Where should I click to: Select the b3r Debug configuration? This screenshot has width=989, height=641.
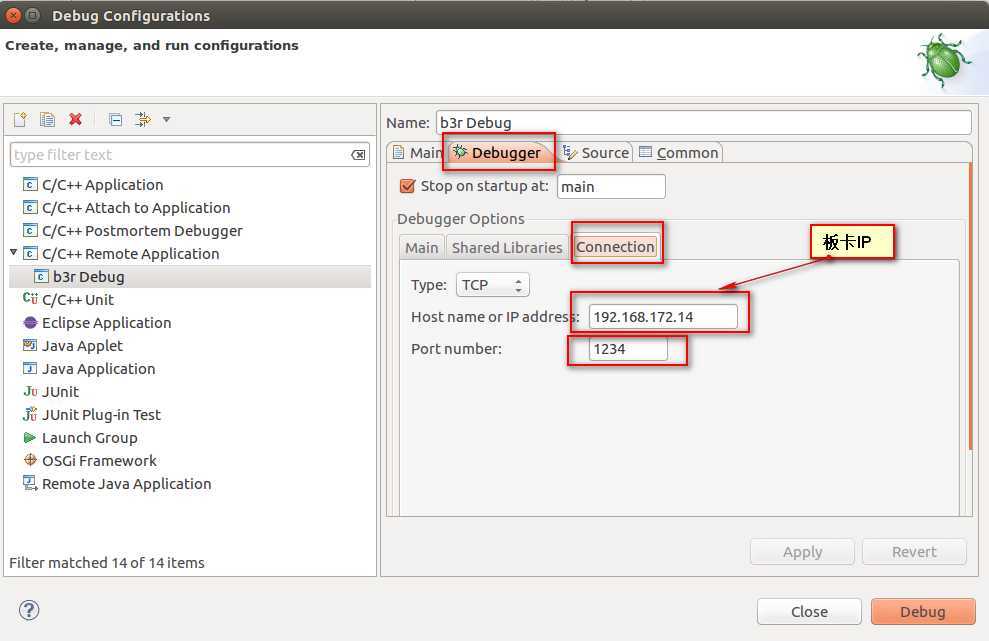coord(88,277)
